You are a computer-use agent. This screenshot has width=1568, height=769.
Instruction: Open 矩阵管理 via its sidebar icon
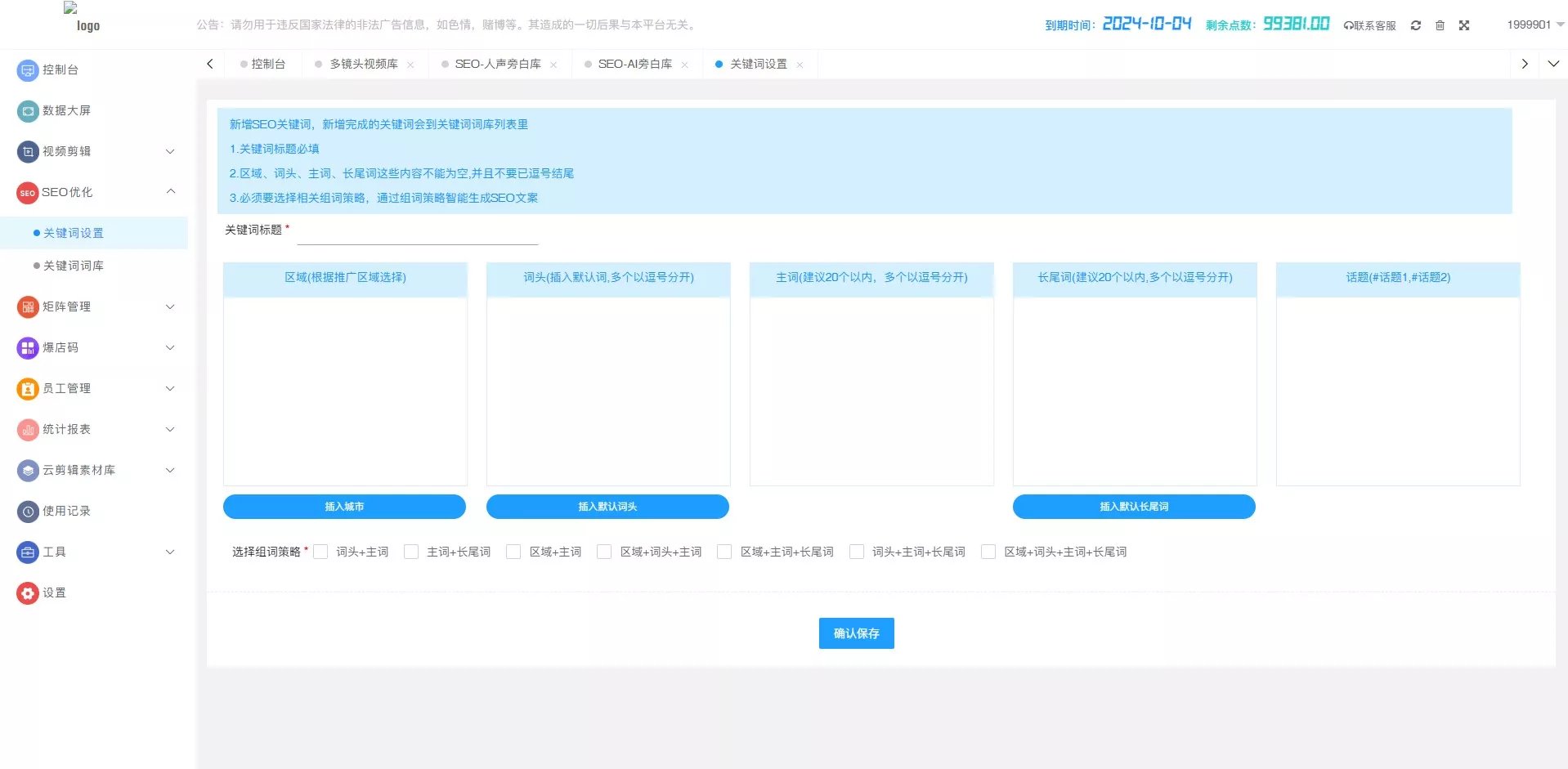pos(27,306)
